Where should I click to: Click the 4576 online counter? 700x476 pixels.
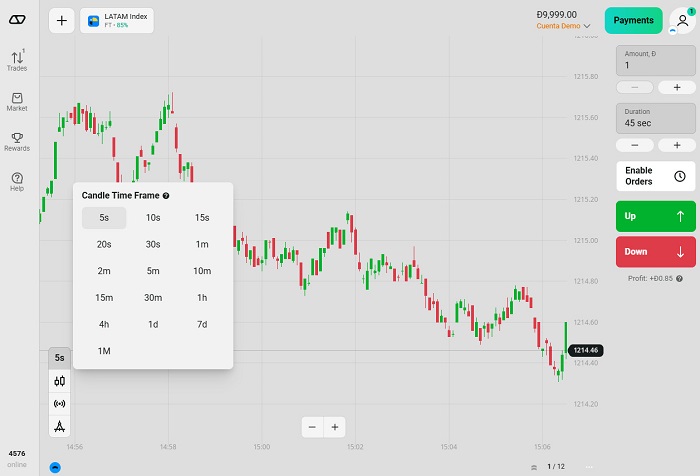tap(17, 459)
